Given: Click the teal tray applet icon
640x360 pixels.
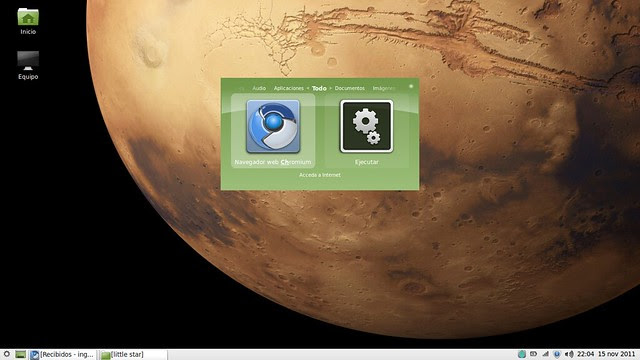Looking at the screenshot, I should click(x=522, y=354).
